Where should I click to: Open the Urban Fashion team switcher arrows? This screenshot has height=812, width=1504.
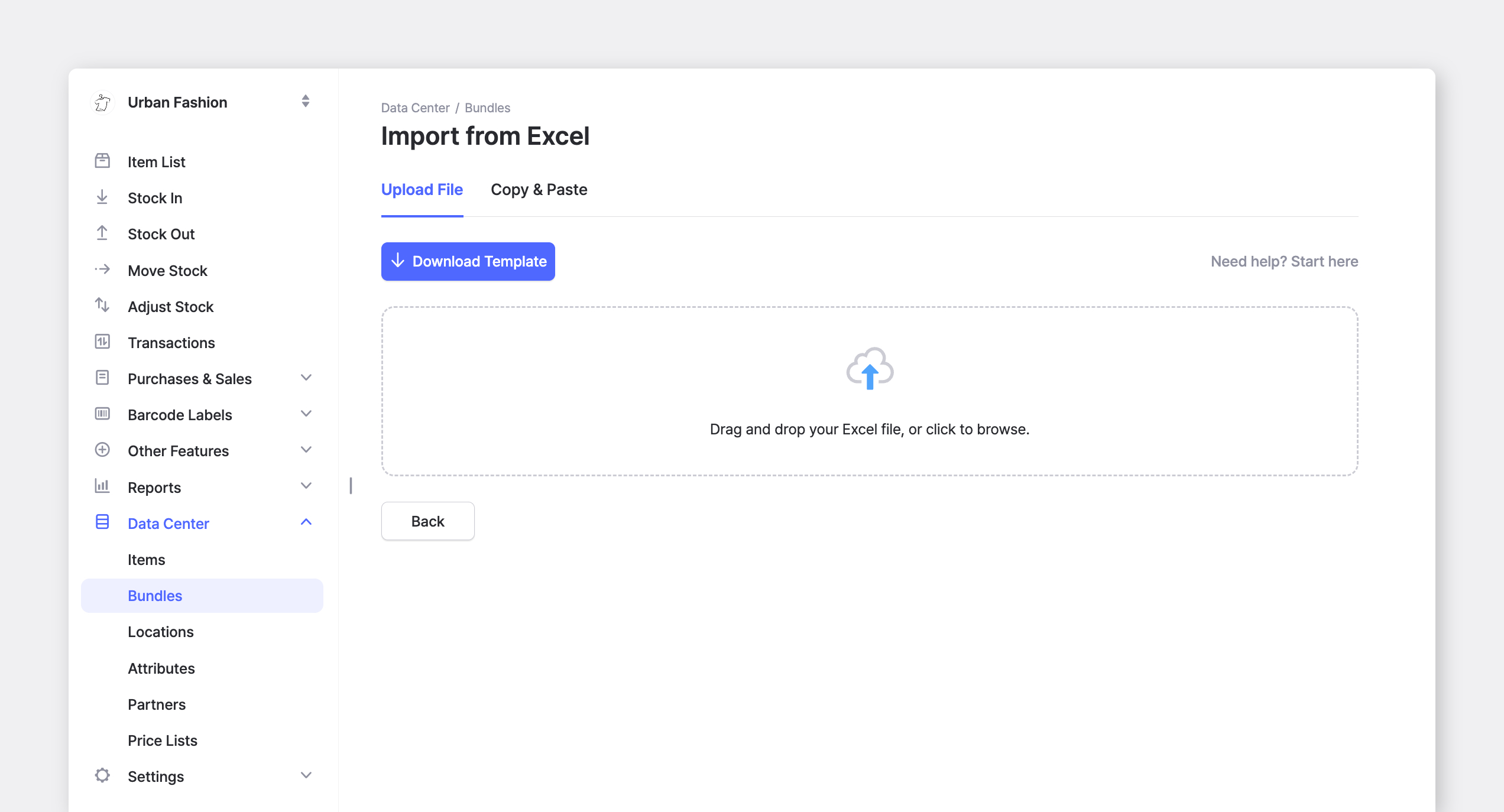(306, 101)
